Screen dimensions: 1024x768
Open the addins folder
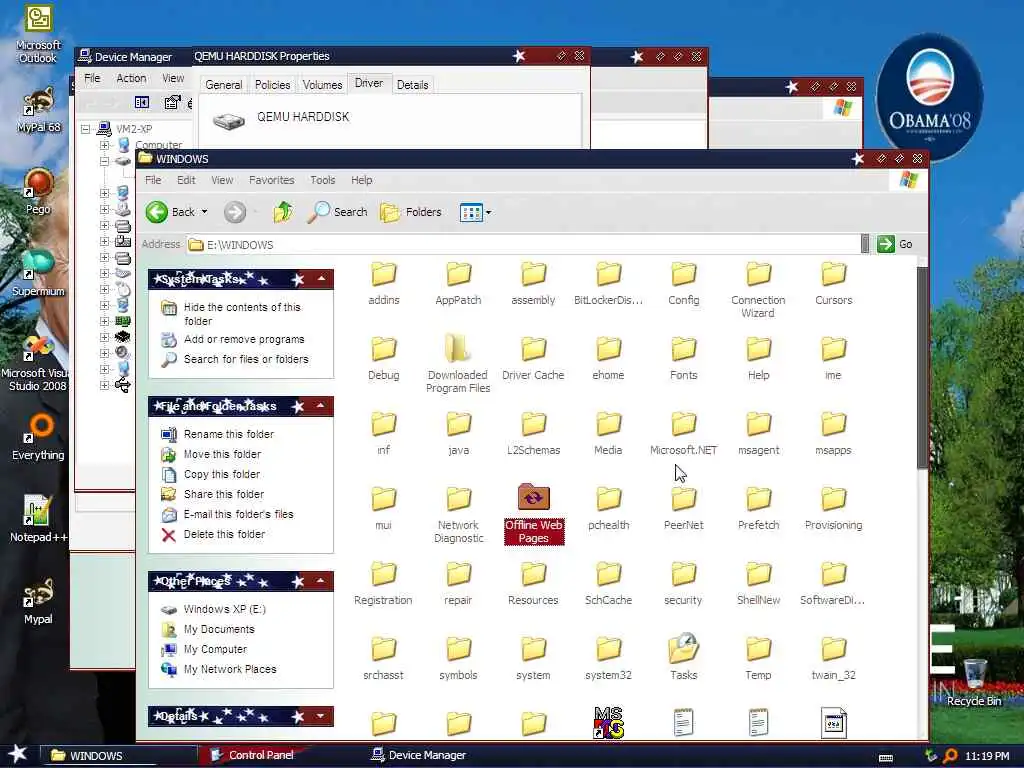383,284
